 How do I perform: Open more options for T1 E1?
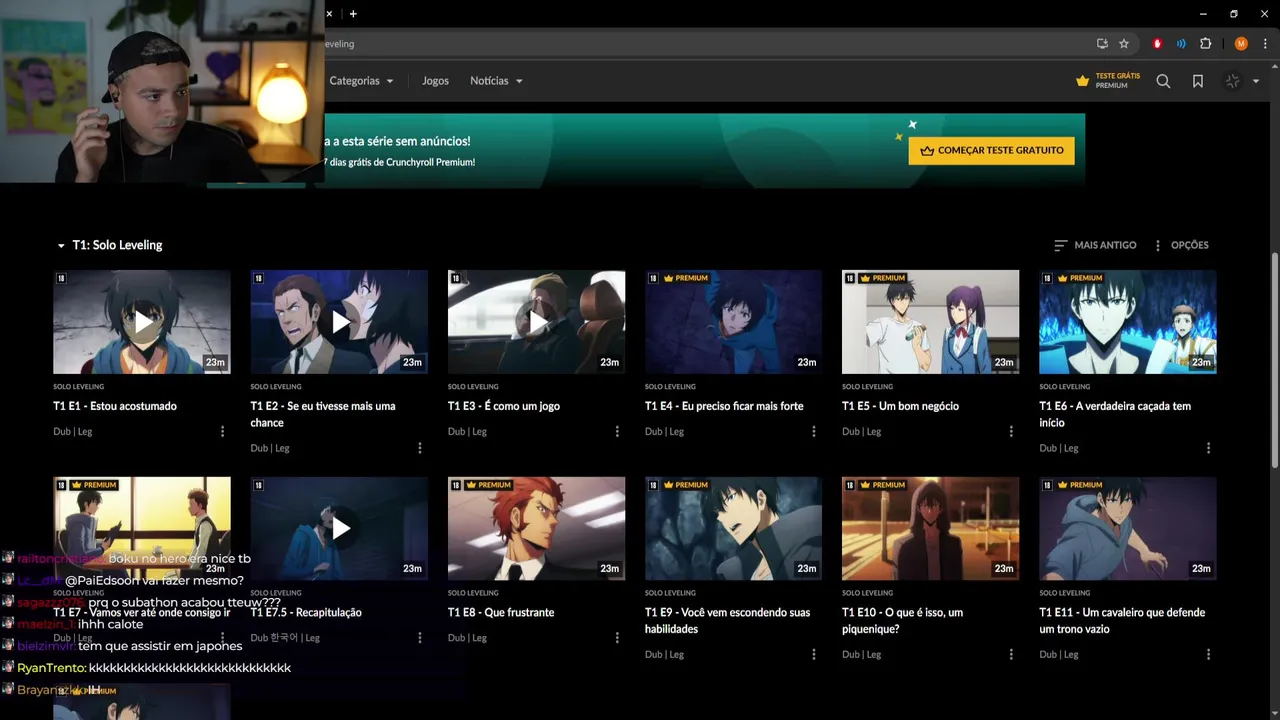222,432
